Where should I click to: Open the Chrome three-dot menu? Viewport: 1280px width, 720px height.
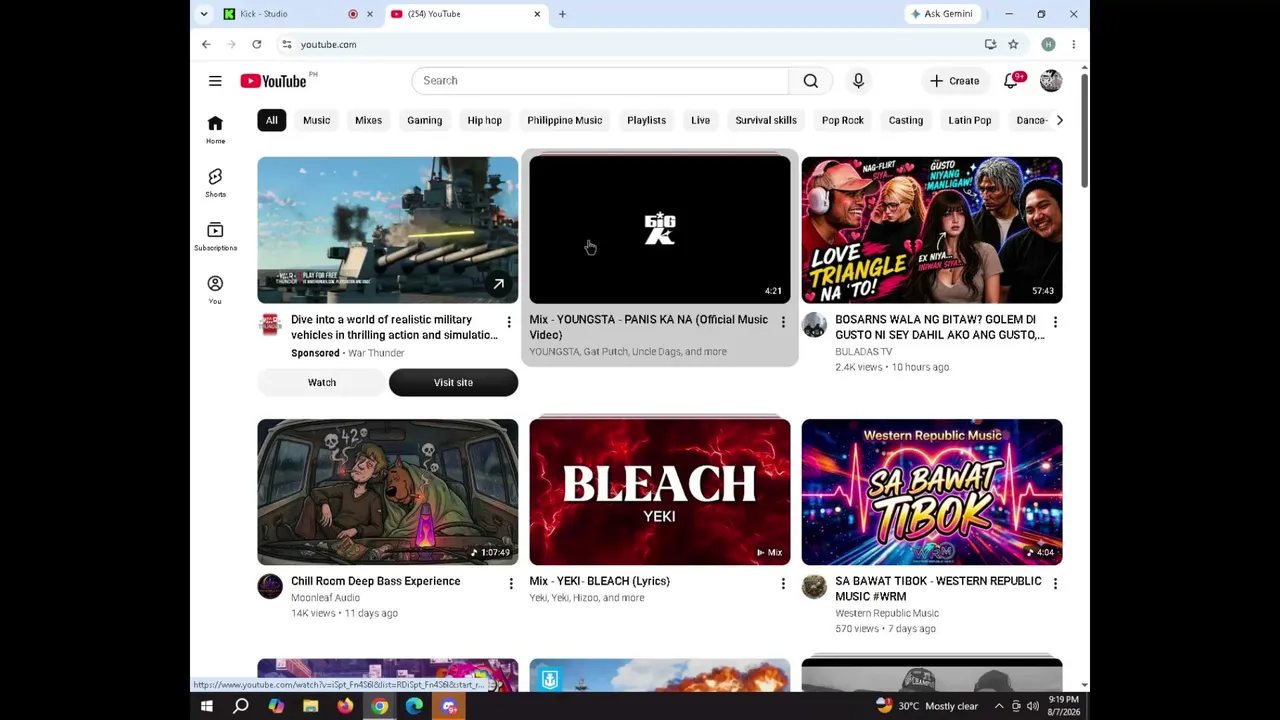(1073, 44)
